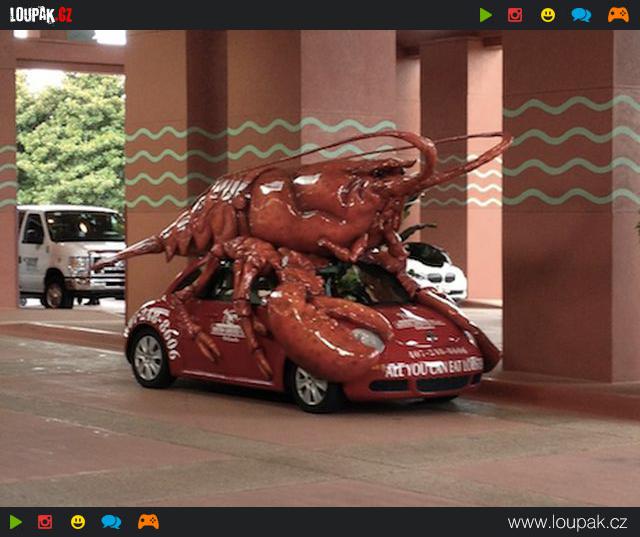
Task: Click the white car behind the lobster
Action: pos(435,268)
